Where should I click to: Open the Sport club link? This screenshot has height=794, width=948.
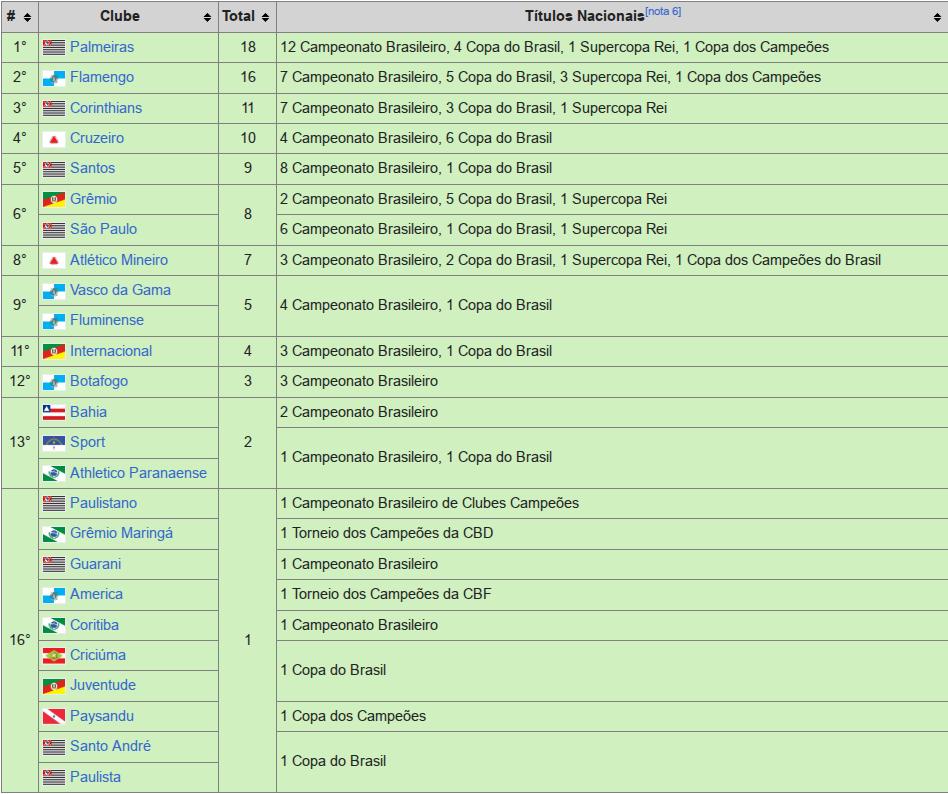(x=88, y=442)
